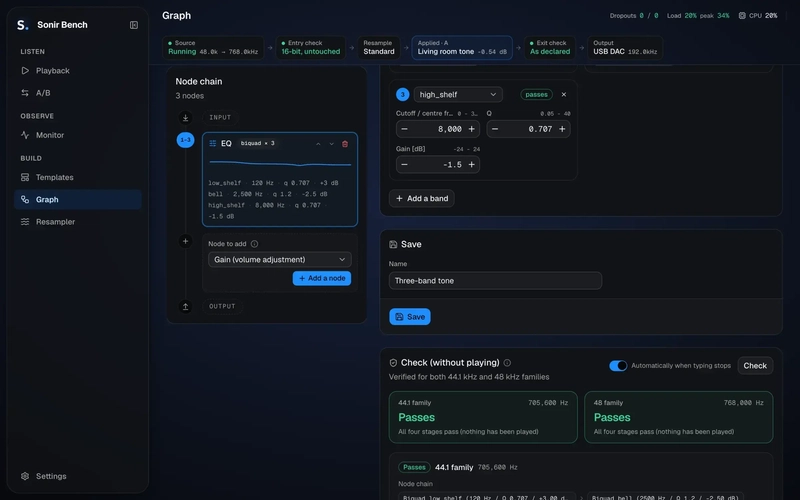
Task: Click the Gain value field -1.5
Action: (438, 164)
